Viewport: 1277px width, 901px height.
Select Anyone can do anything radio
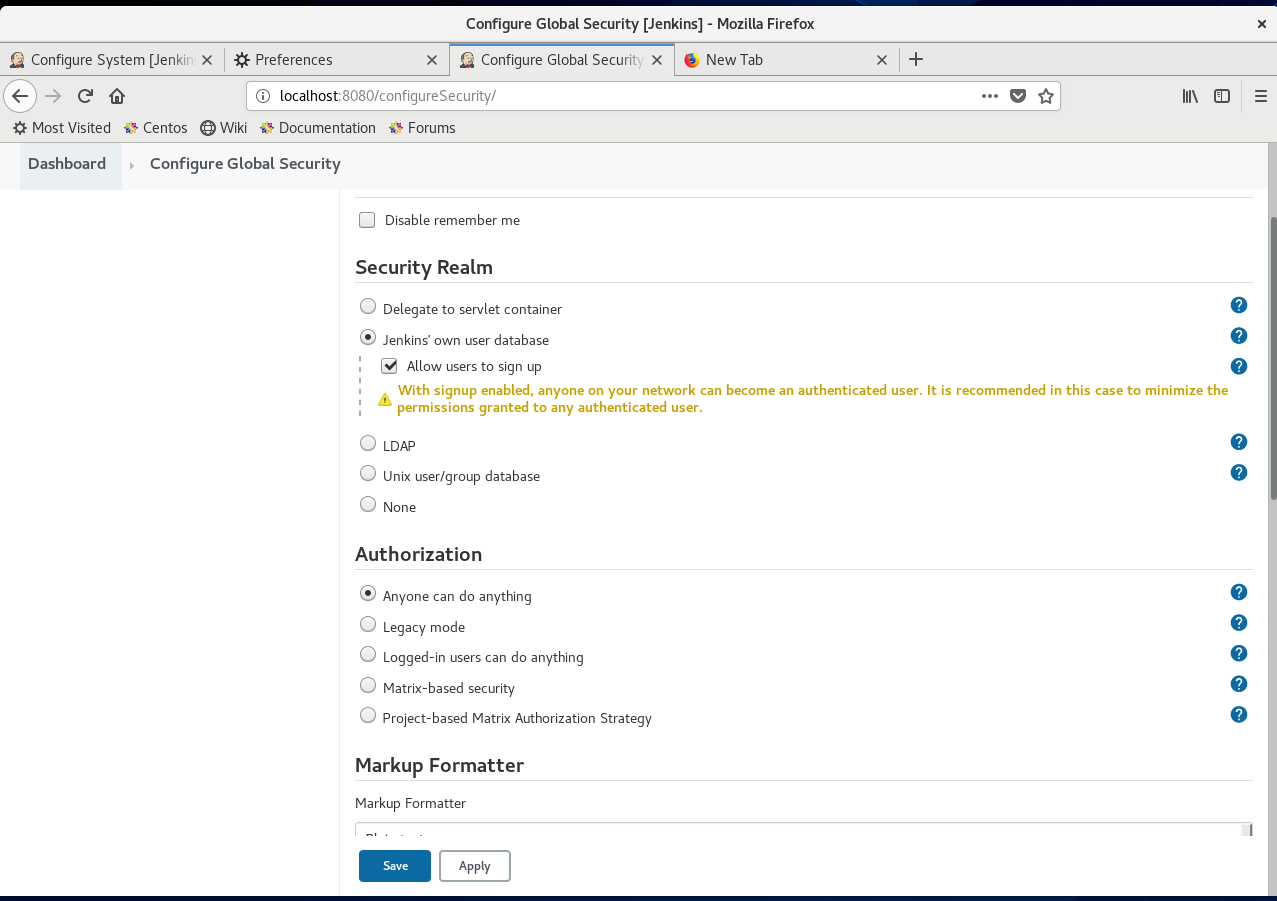[368, 594]
